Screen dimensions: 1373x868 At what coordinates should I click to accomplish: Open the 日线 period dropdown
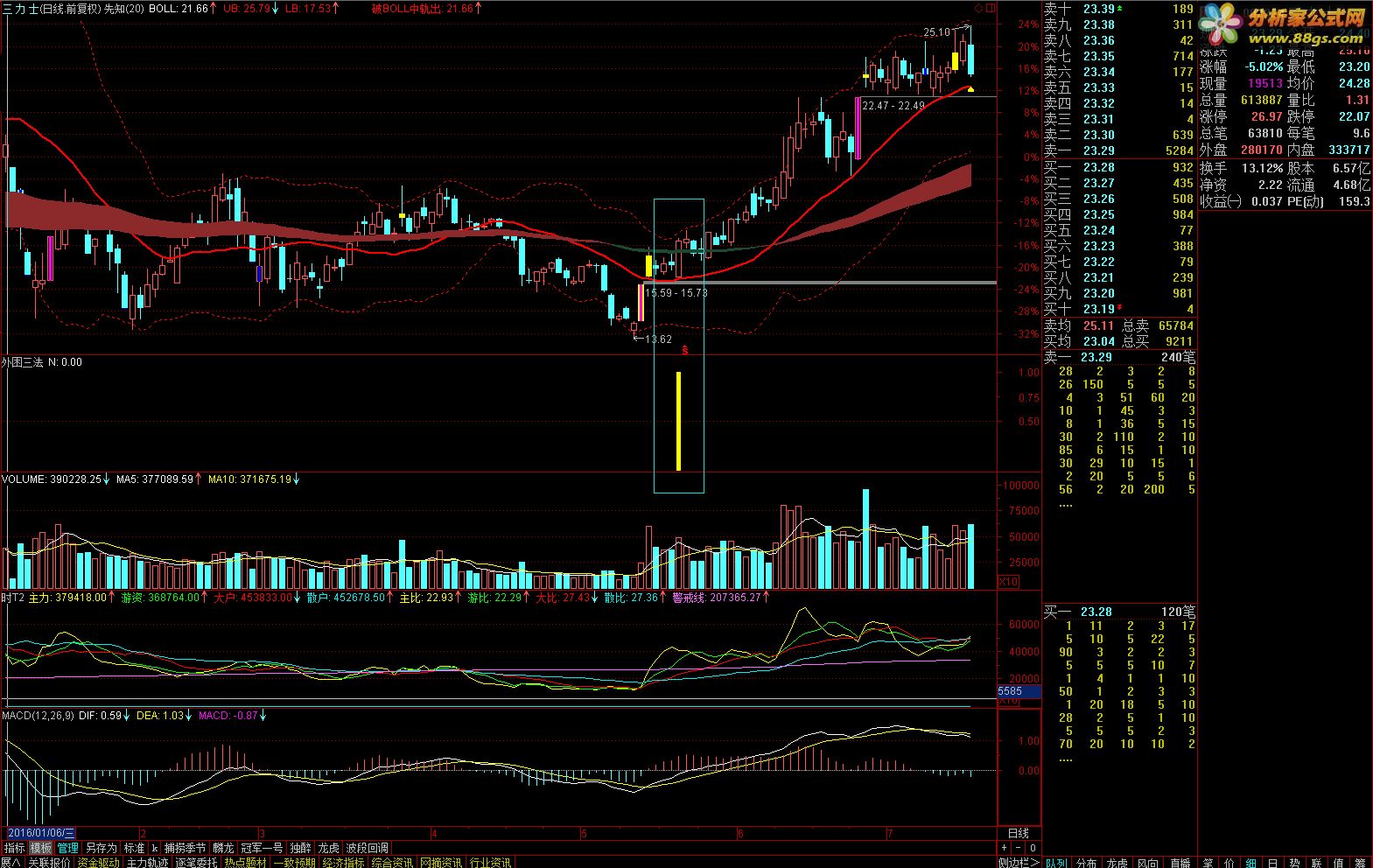[x=1019, y=833]
